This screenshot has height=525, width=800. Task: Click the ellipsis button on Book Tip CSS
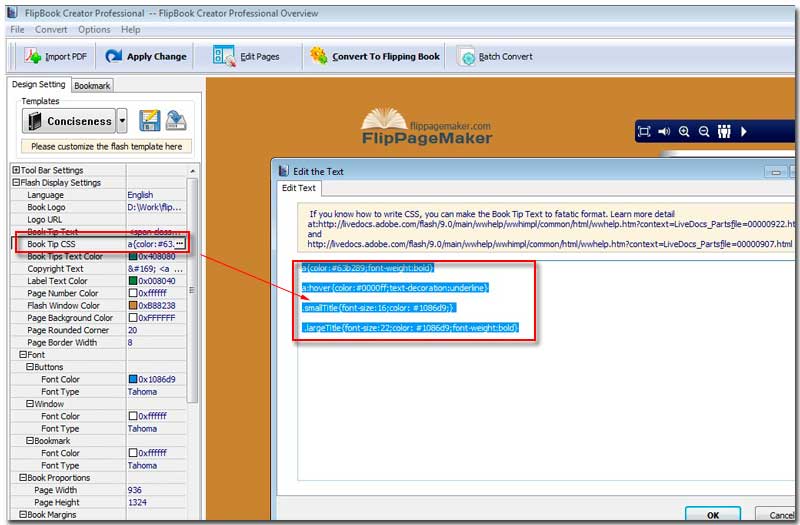(180, 244)
